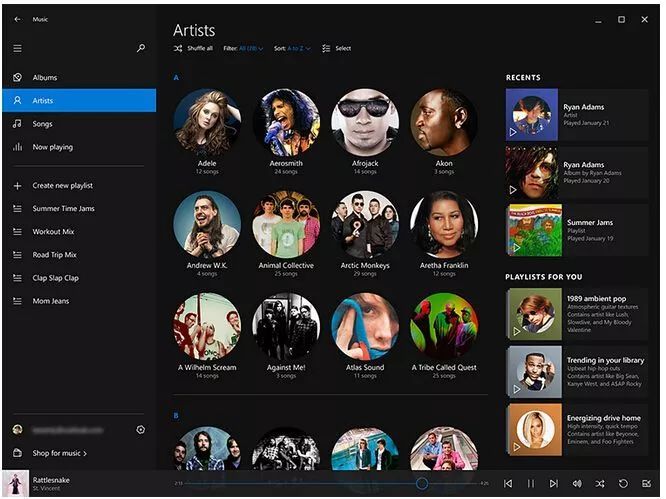Click the playback seek slider knob
This screenshot has width=666, height=499.
click(x=422, y=483)
